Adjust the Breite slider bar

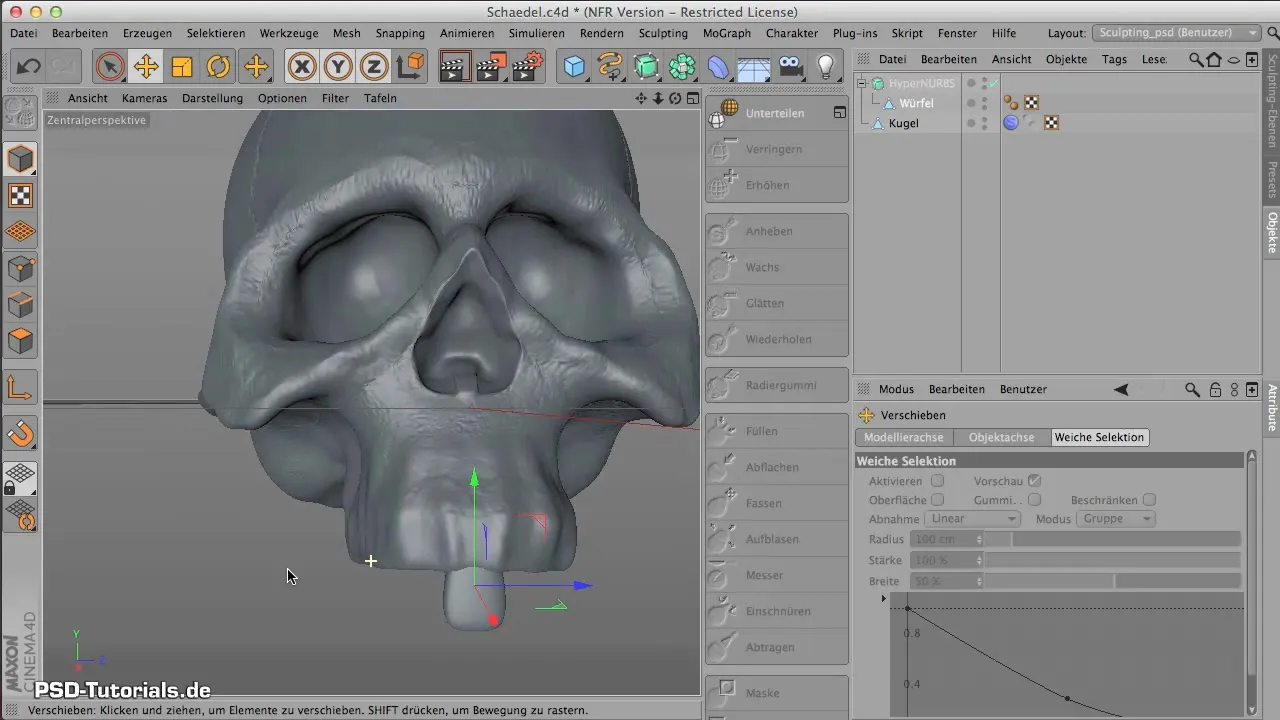click(1113, 581)
